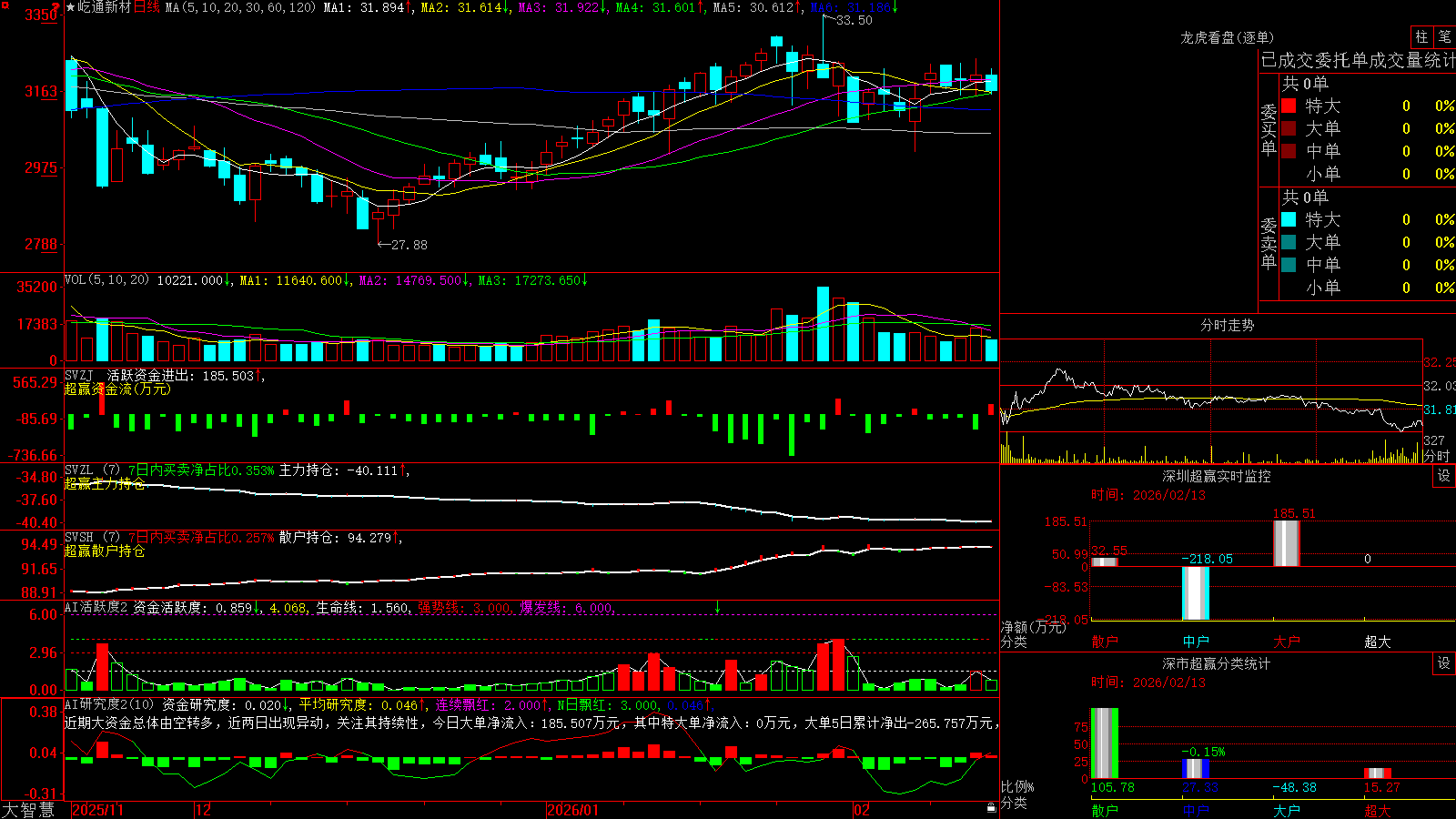Jump to the 2026/01 date marker
The height and width of the screenshot is (819, 1456).
pyautogui.click(x=573, y=810)
